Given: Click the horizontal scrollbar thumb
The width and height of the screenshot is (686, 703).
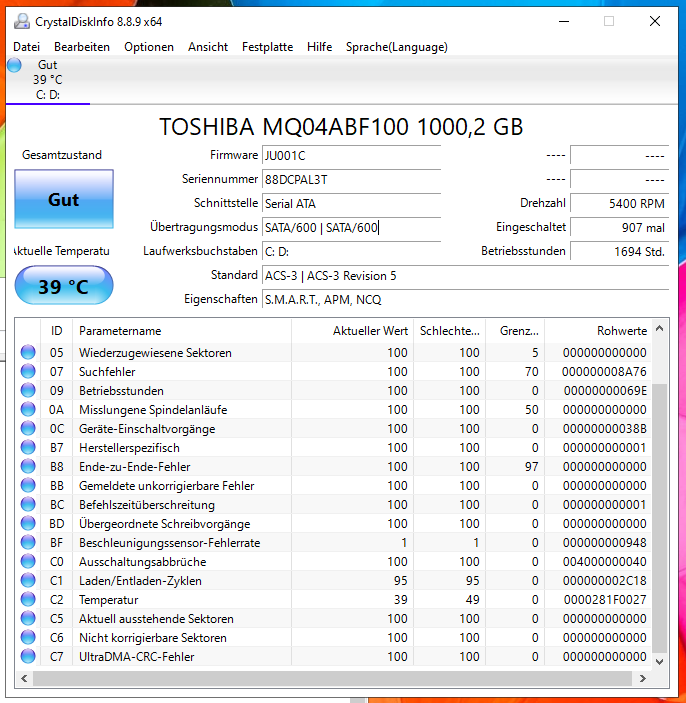Looking at the screenshot, I should pyautogui.click(x=332, y=678).
